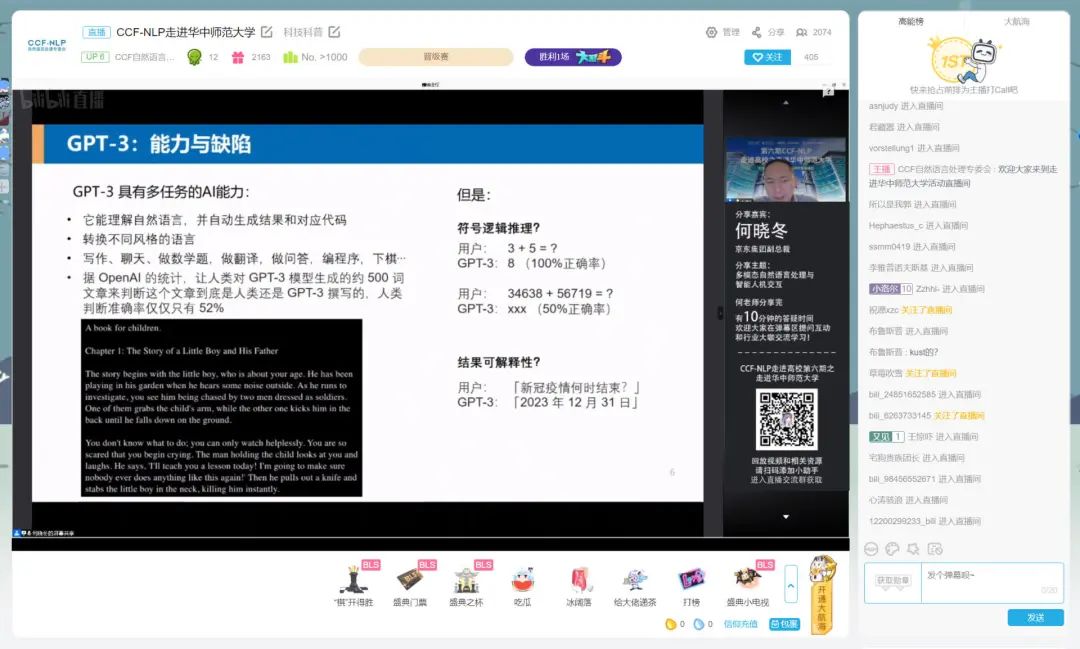1080x649 pixels.
Task: Click the 1ST mascot rank banner
Action: pyautogui.click(x=964, y=62)
